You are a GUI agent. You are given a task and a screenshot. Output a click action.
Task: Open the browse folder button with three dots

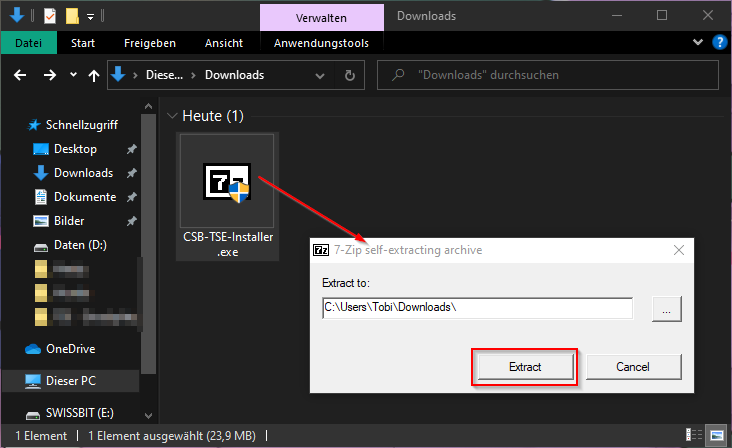666,309
